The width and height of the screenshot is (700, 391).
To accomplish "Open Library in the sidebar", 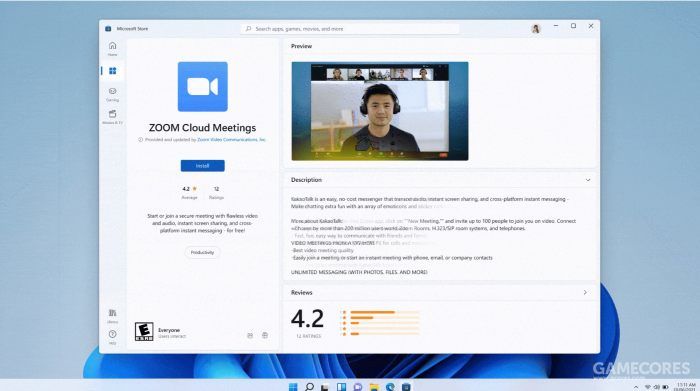I will (x=112, y=316).
